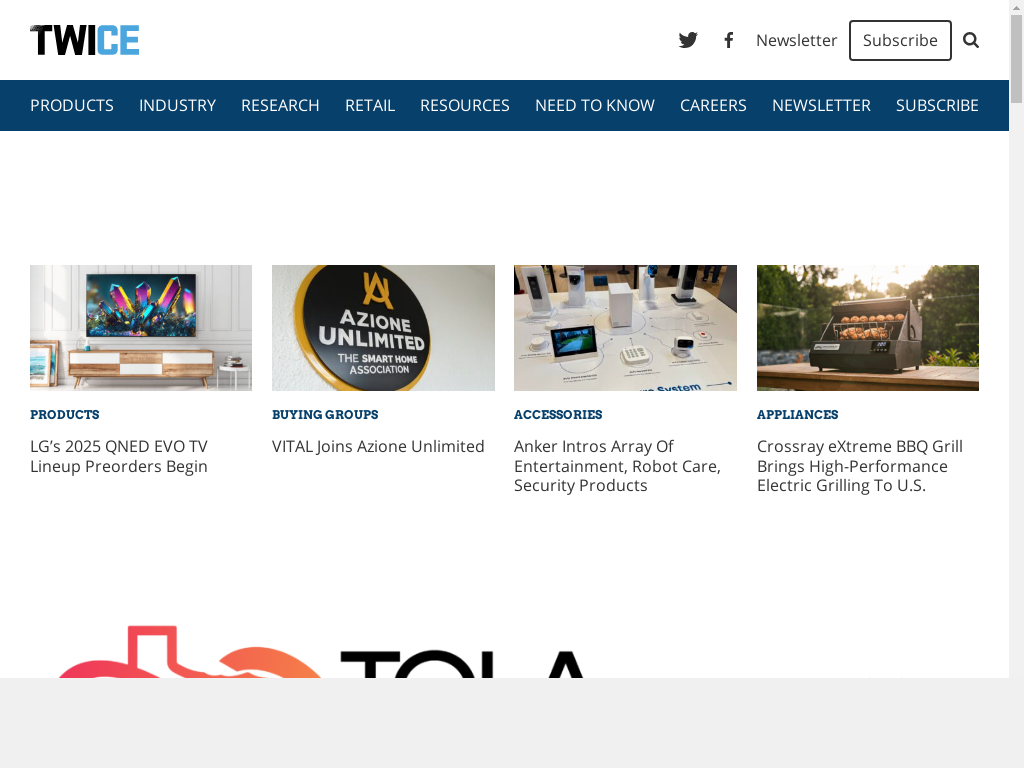Viewport: 1024px width, 768px height.
Task: Open the TWICE Facebook page icon
Action: pyautogui.click(x=729, y=40)
